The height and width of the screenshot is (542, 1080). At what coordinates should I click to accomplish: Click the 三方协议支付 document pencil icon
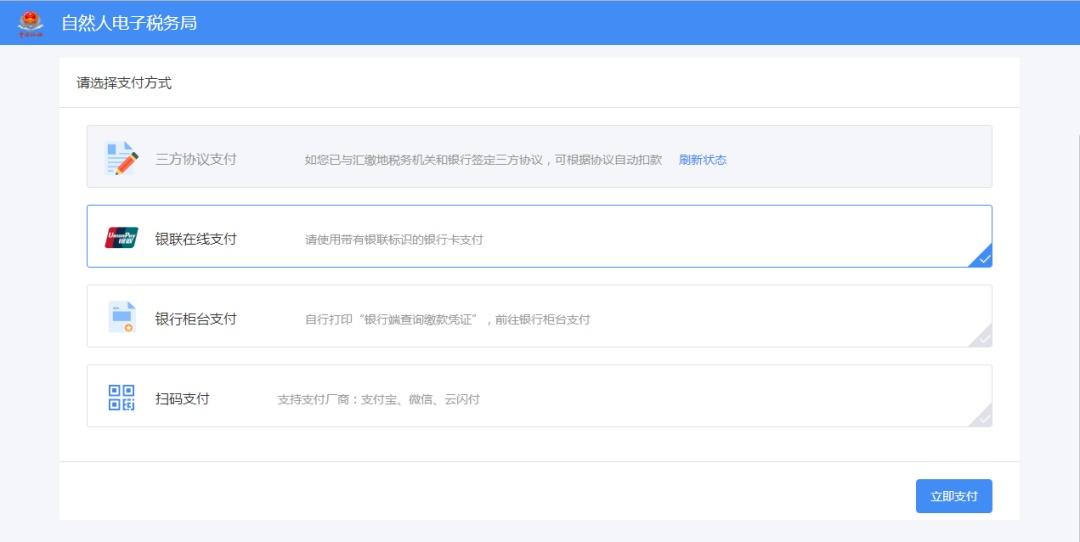(x=121, y=158)
